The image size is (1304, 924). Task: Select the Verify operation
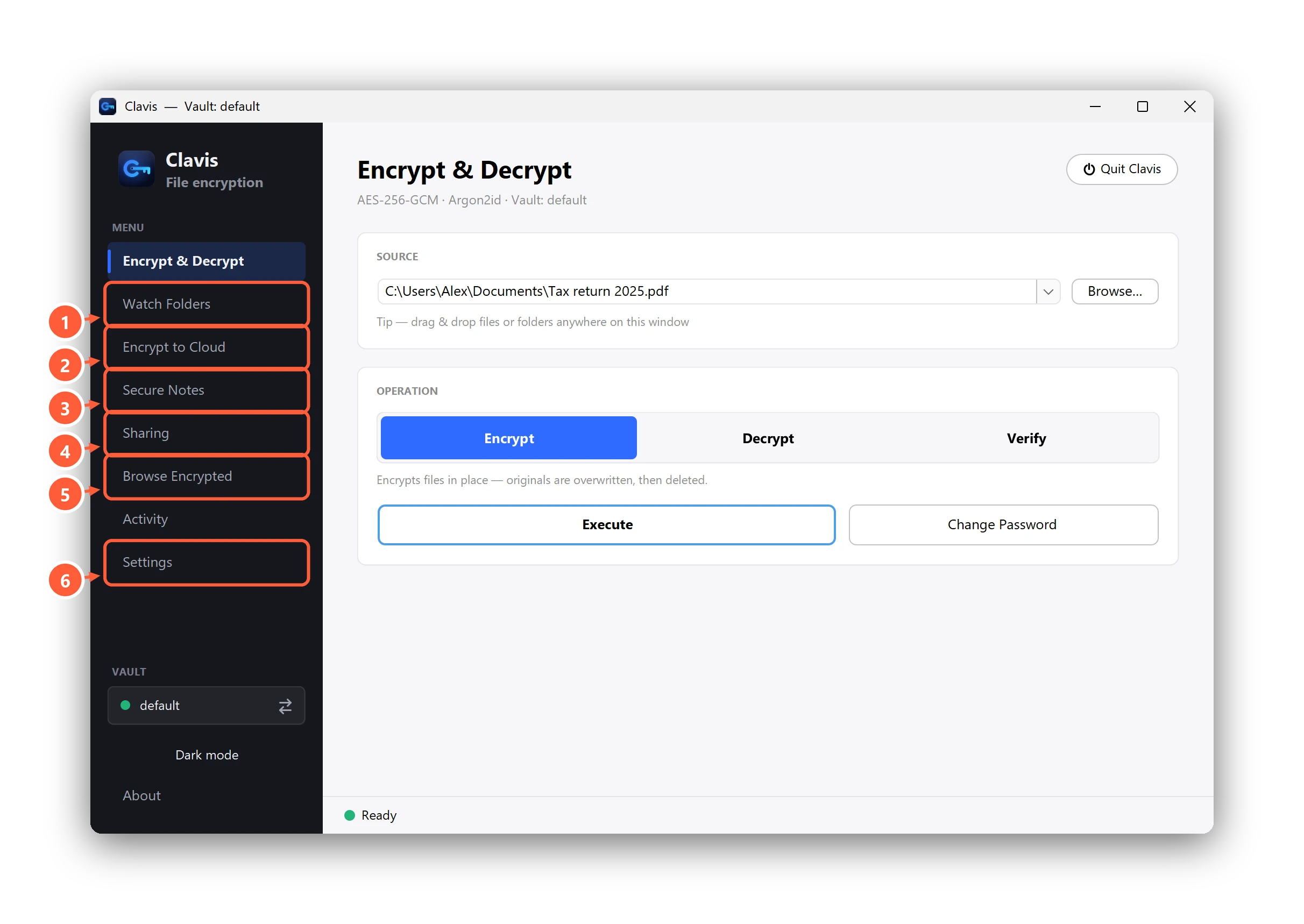pos(1026,438)
